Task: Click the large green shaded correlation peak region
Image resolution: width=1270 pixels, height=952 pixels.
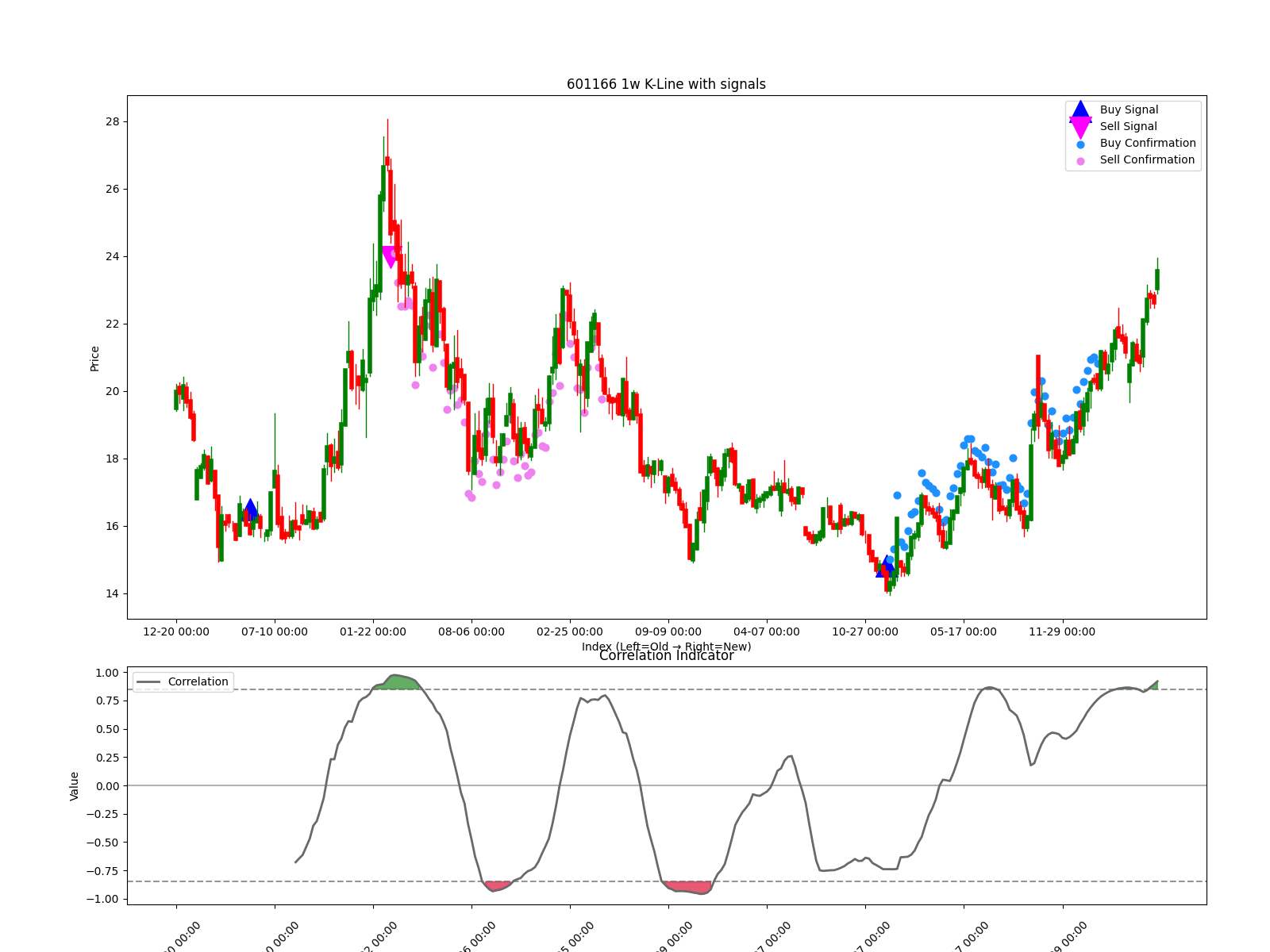Action: (397, 681)
